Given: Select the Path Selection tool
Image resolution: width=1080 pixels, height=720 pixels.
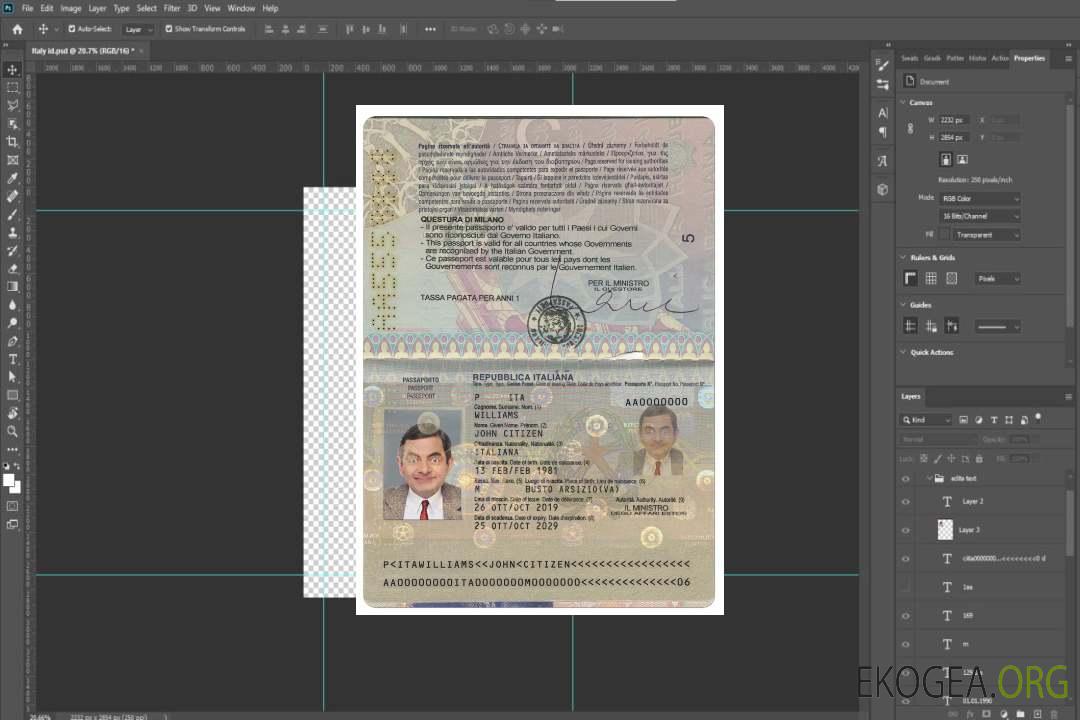Looking at the screenshot, I should click(x=12, y=377).
